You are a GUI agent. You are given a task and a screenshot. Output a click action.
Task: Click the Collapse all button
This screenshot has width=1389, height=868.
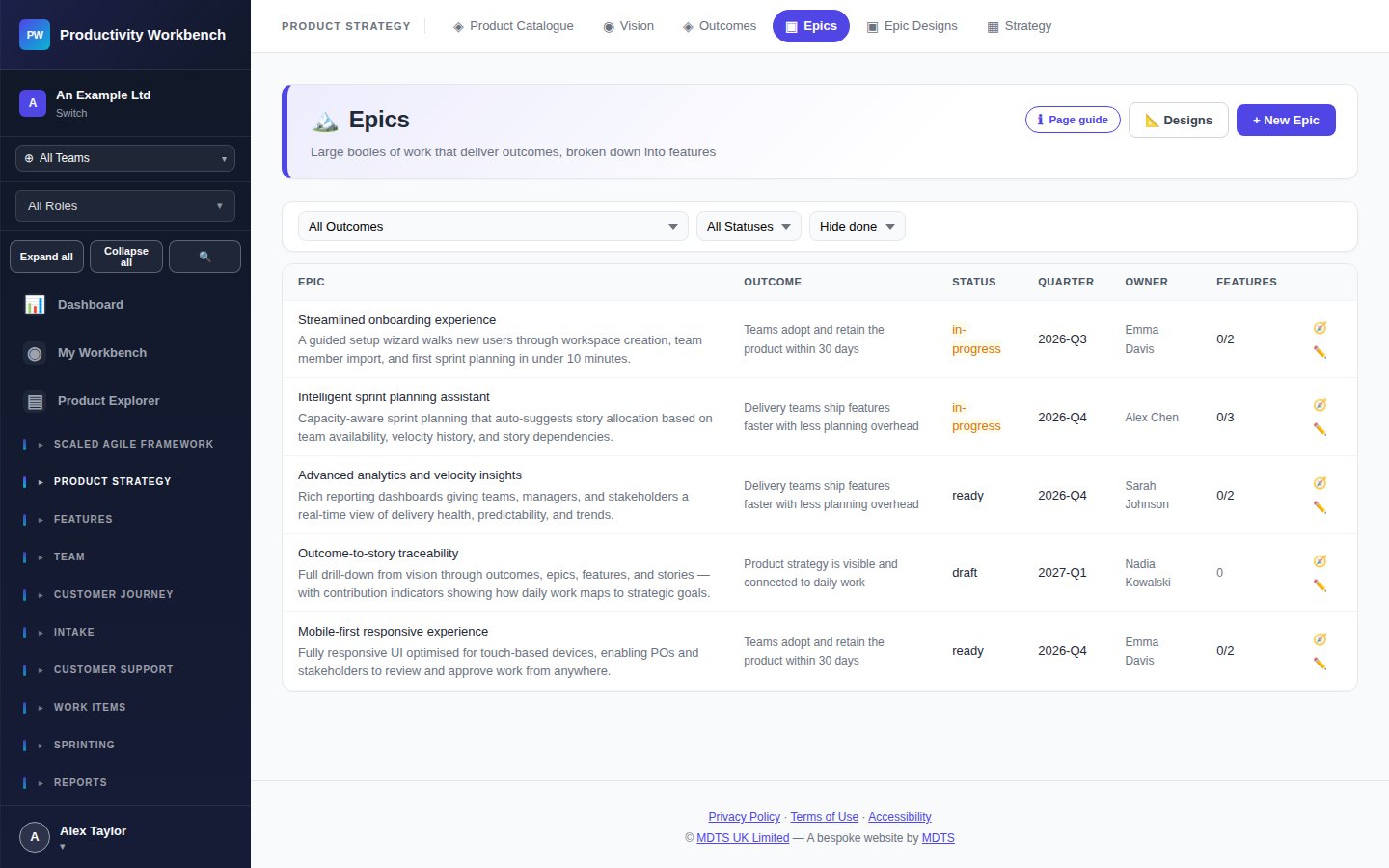point(126,257)
